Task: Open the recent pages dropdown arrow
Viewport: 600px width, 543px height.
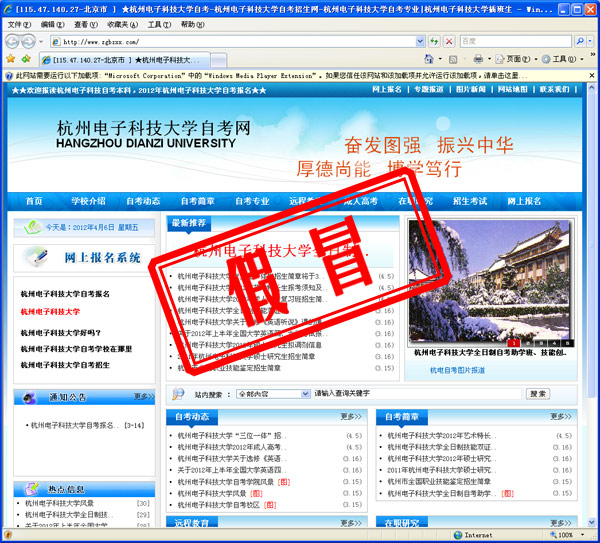Action: pos(41,41)
